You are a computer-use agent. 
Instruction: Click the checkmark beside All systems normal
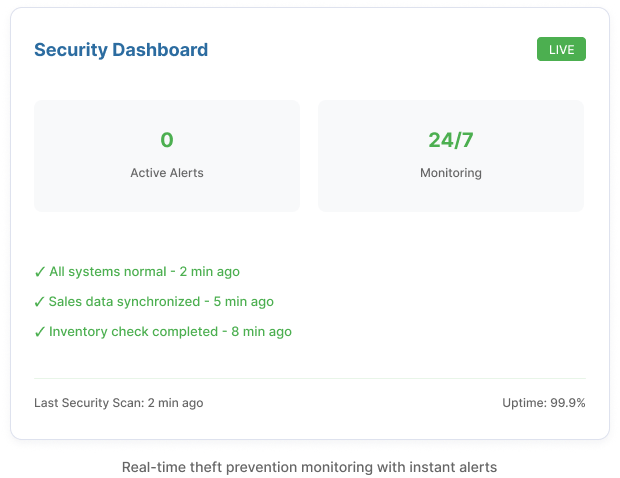pyautogui.click(x=40, y=271)
